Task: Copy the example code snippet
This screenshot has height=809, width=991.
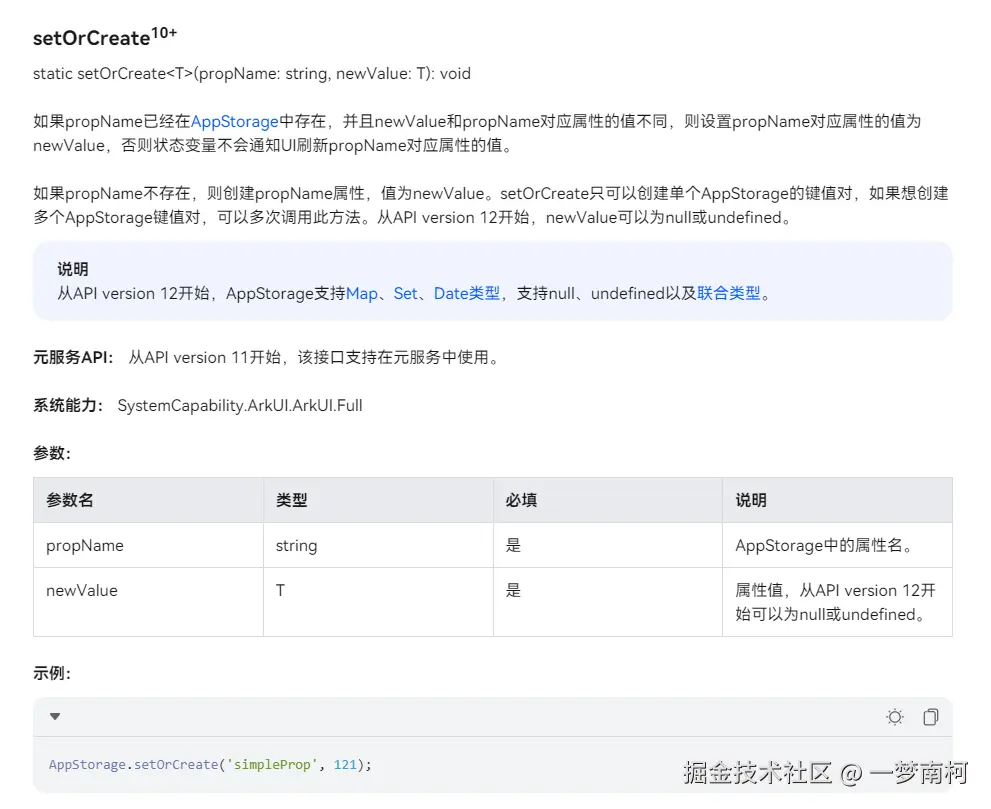Action: 930,717
